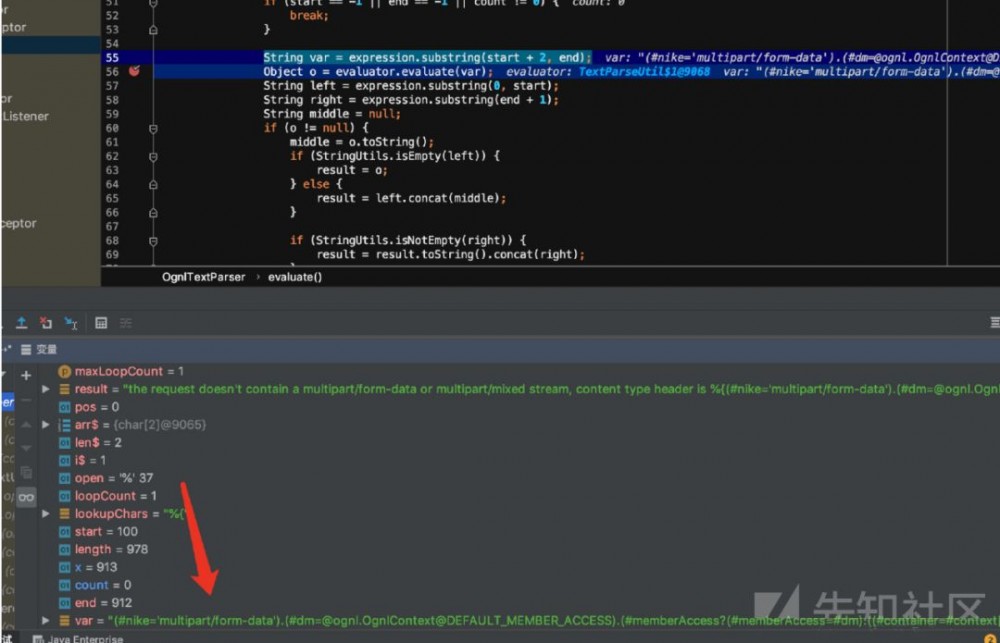Select the open = '%' 37 variable row
Screen dimensions: 1000x643
pos(105,478)
